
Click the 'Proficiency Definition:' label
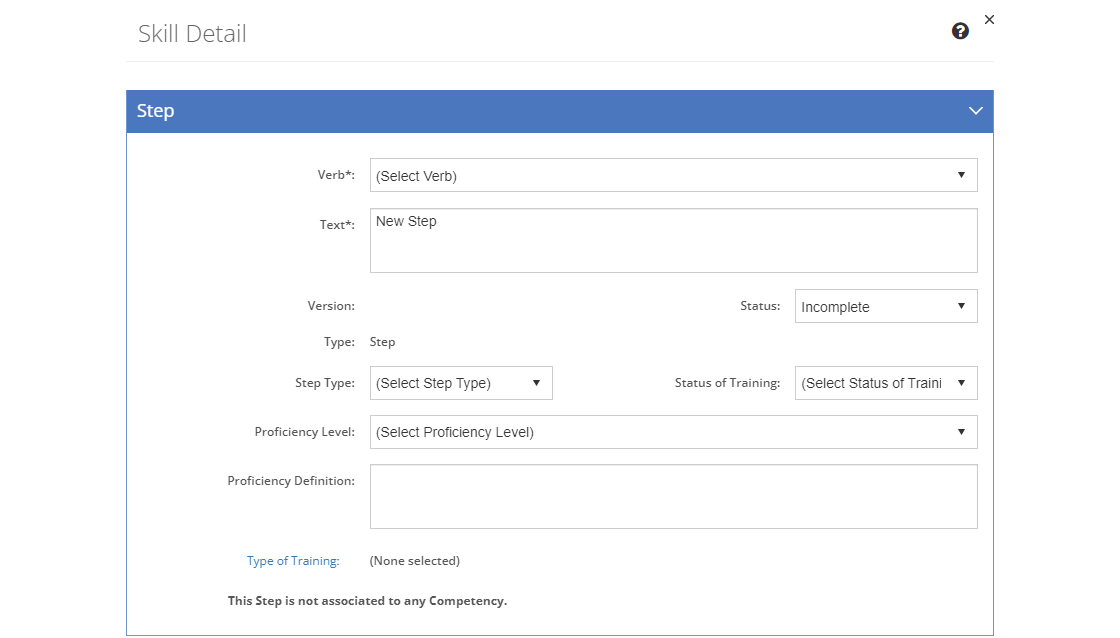[x=291, y=481]
